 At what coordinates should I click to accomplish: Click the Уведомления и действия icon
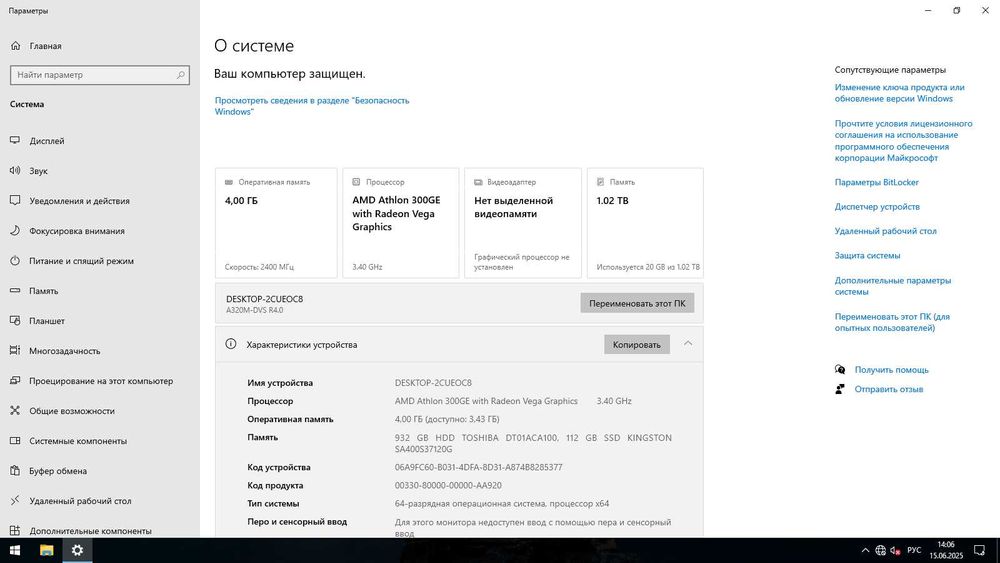pyautogui.click(x=15, y=200)
